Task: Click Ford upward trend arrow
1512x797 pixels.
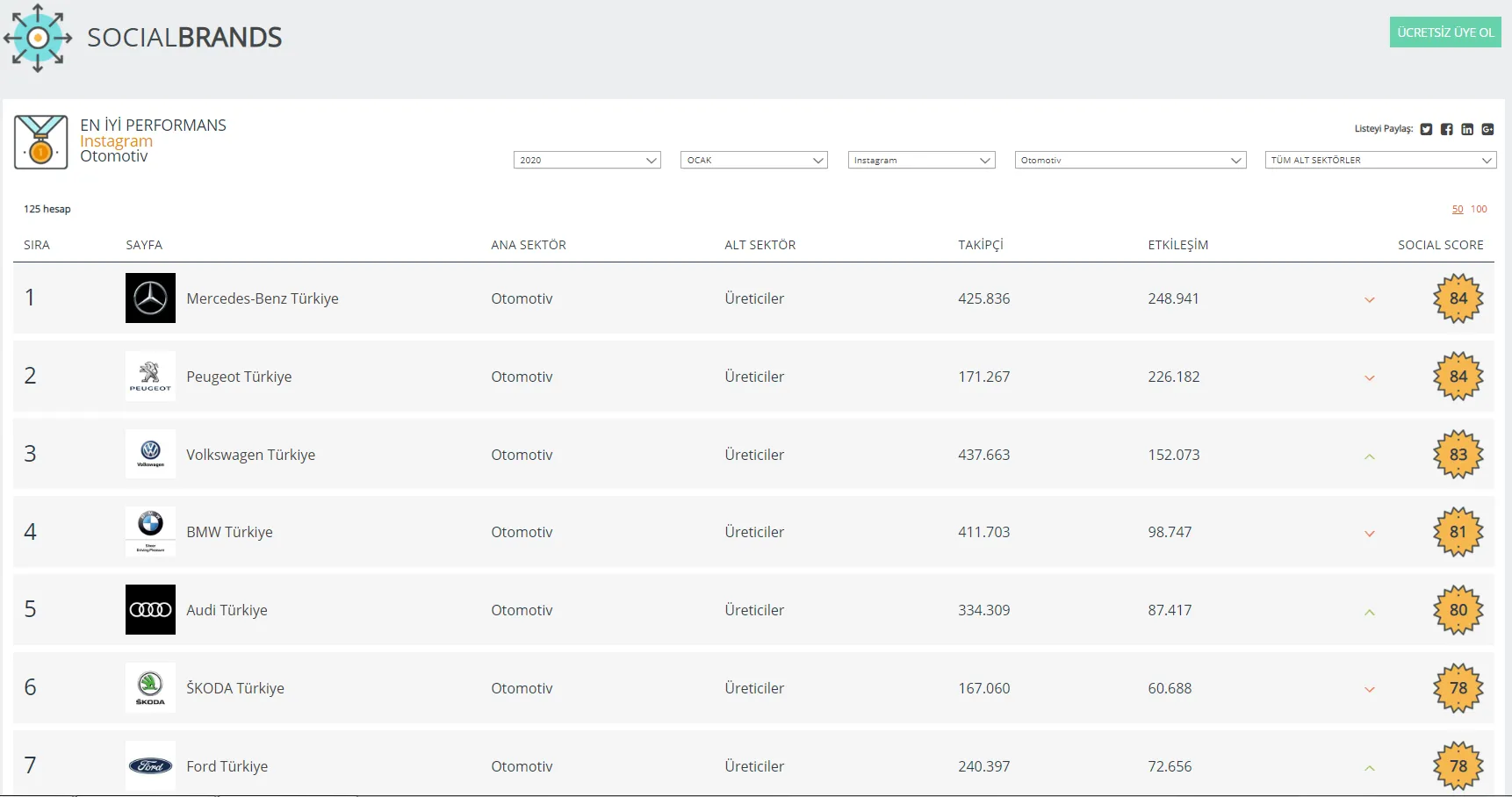Action: 1370,768
